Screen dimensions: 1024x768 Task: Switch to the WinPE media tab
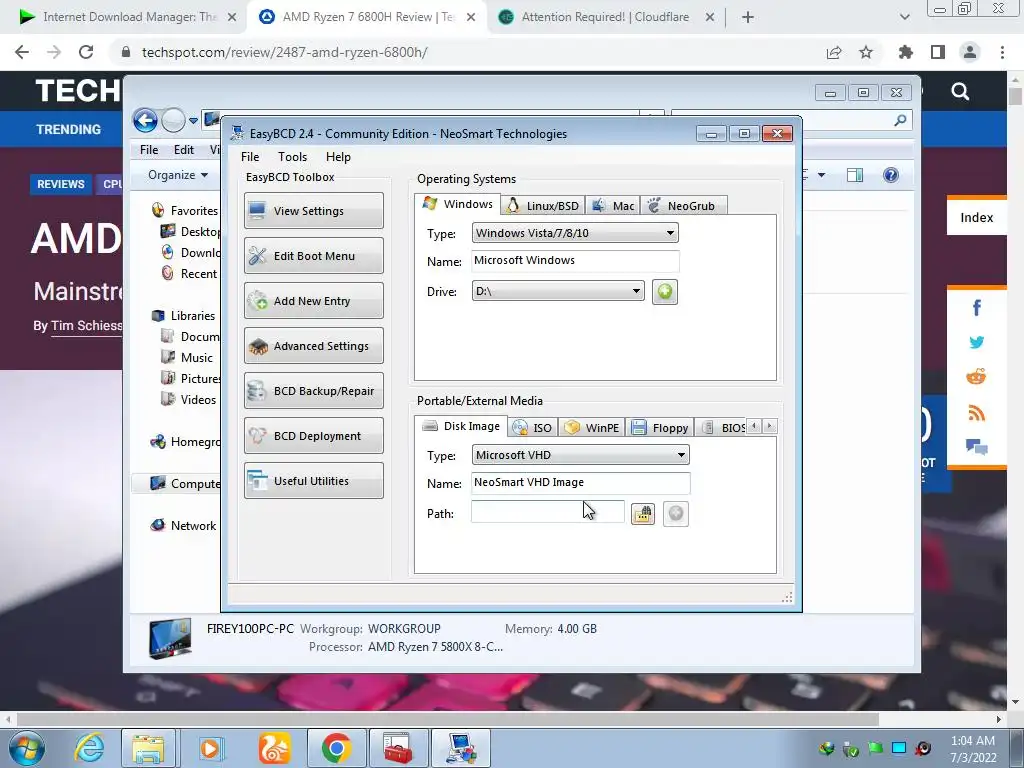coord(592,428)
